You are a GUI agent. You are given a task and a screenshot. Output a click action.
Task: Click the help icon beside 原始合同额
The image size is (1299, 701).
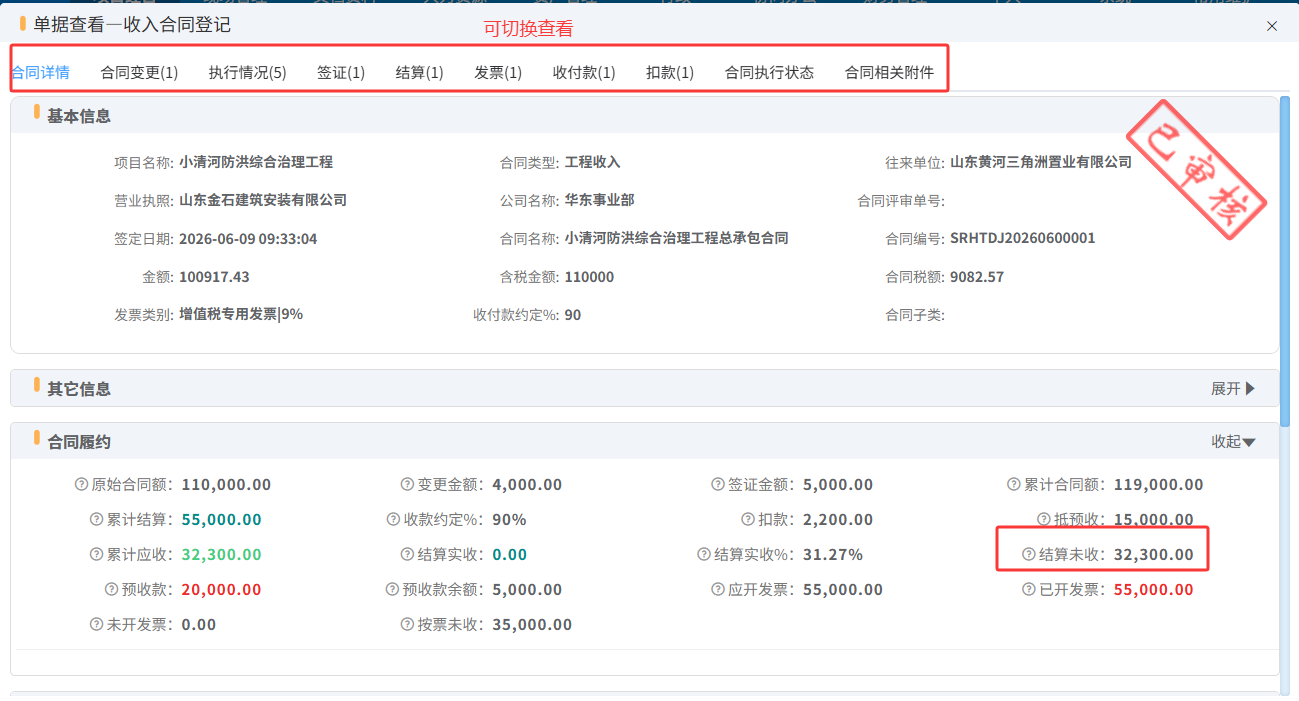point(82,484)
